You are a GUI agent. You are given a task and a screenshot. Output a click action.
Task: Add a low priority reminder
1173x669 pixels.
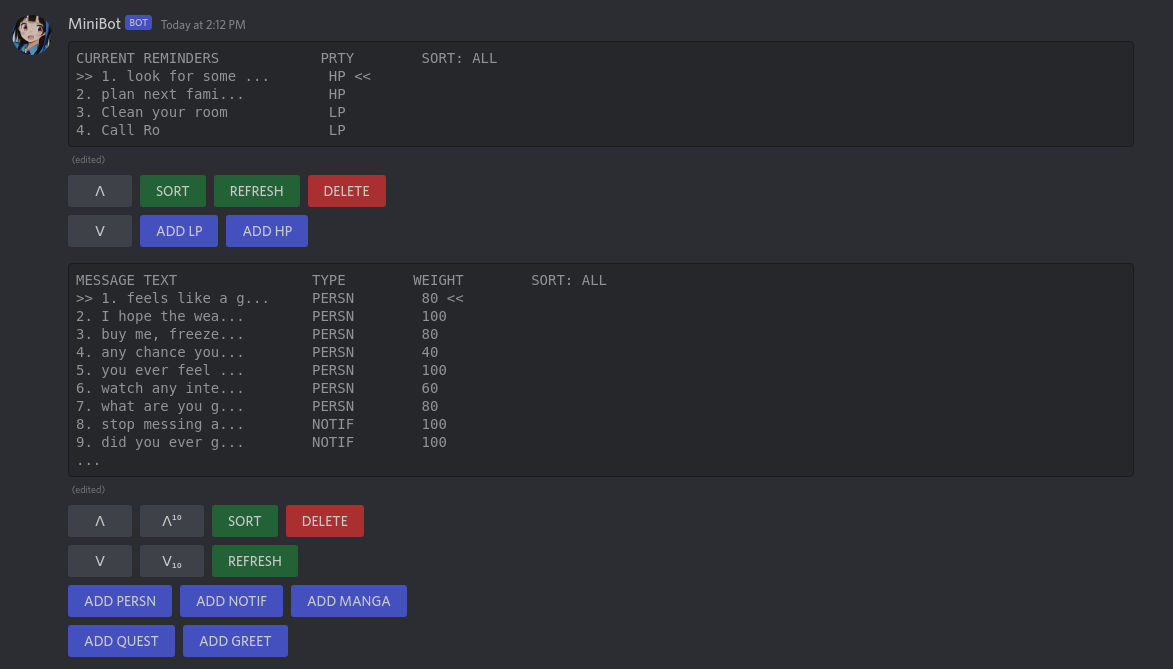pos(179,231)
